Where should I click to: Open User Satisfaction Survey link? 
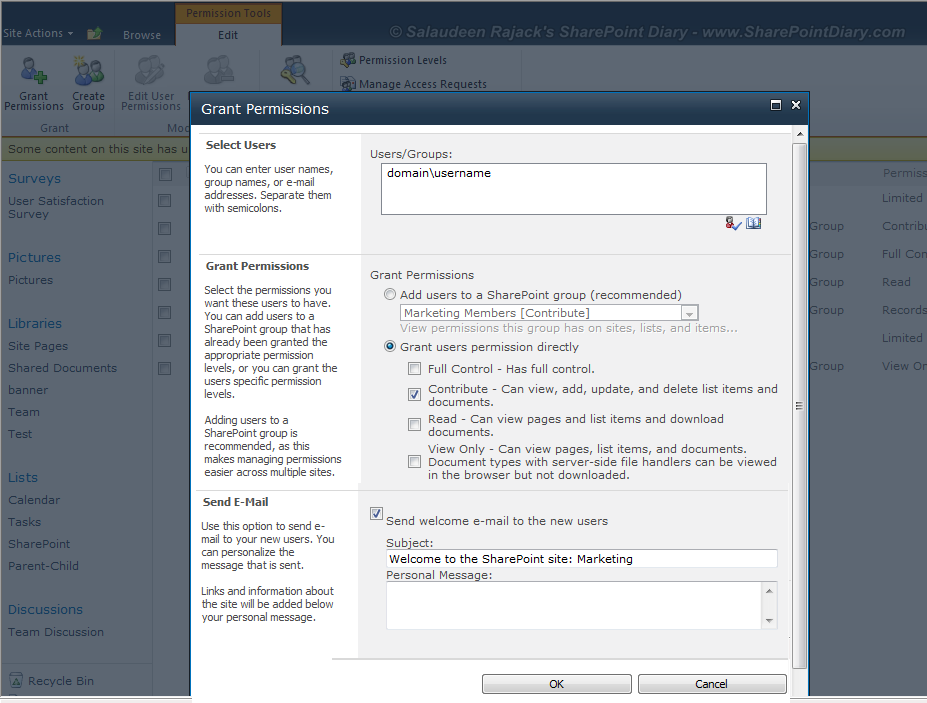click(x=56, y=208)
